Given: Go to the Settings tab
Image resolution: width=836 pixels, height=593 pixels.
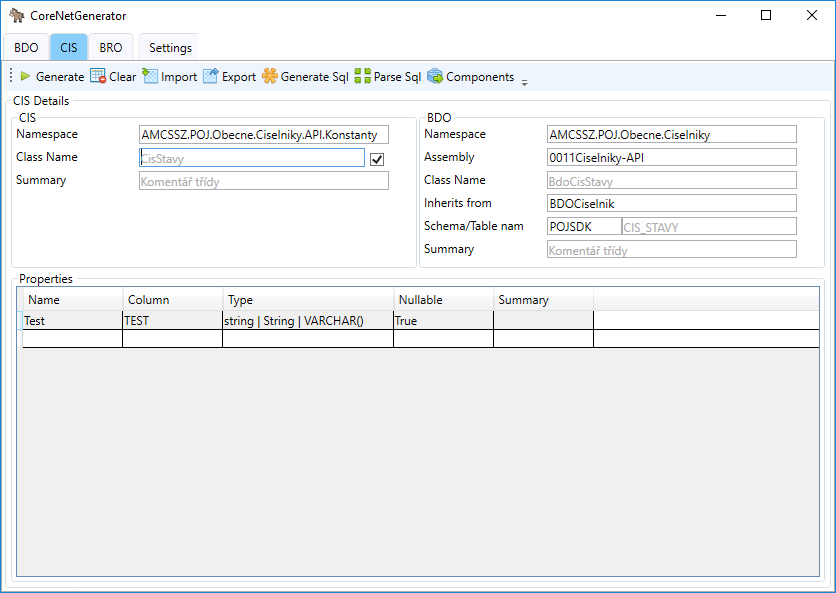Looking at the screenshot, I should click(x=170, y=47).
